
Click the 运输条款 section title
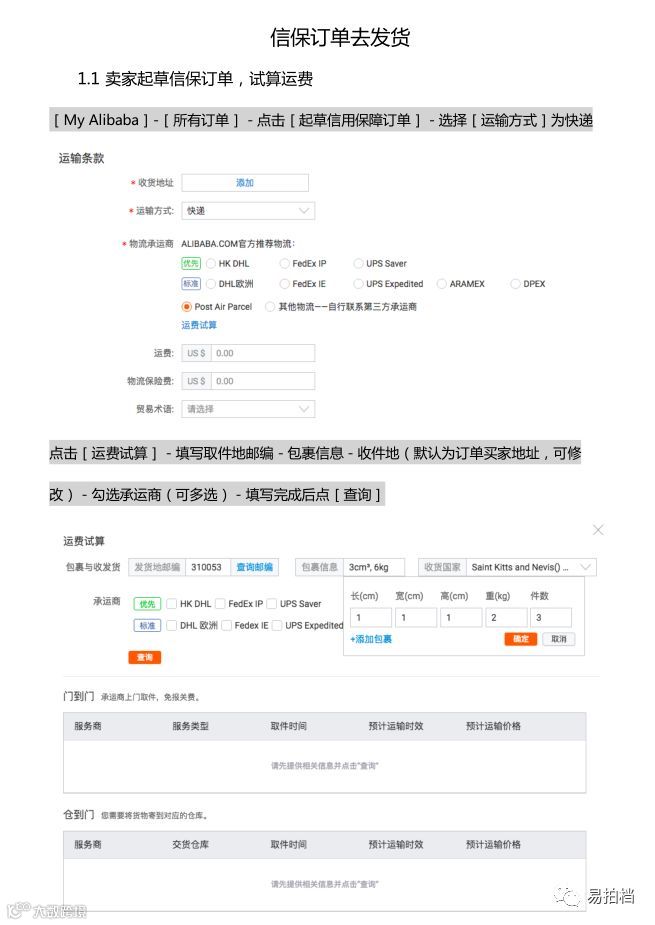[81, 158]
